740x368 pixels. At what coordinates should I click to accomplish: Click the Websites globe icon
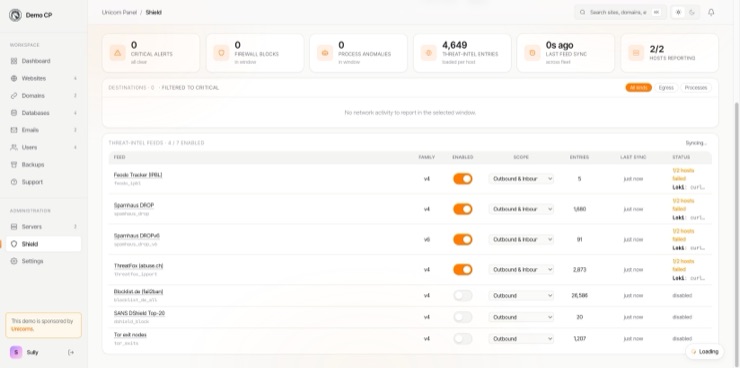pos(14,78)
